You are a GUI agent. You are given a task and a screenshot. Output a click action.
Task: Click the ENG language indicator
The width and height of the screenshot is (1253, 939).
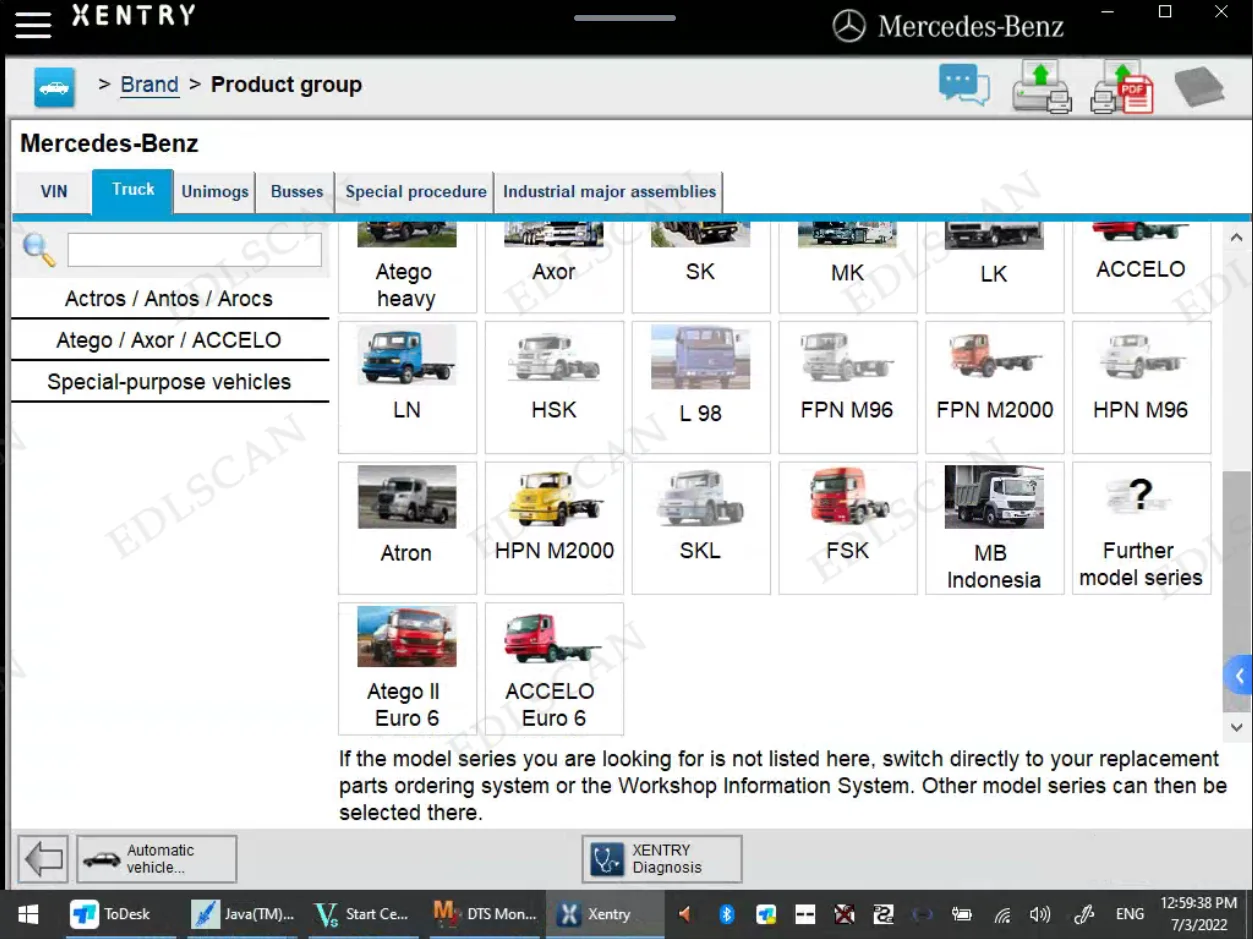pyautogui.click(x=1130, y=914)
